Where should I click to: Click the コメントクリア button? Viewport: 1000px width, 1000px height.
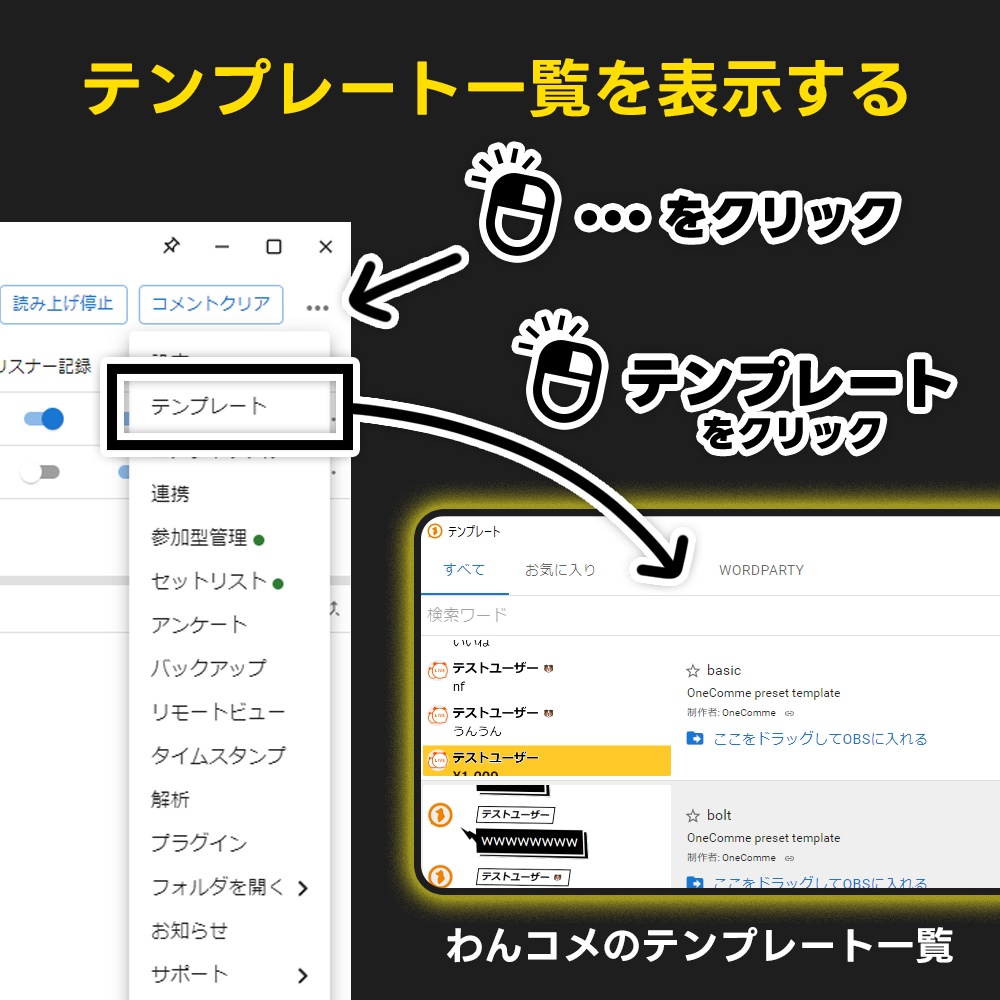click(x=210, y=305)
